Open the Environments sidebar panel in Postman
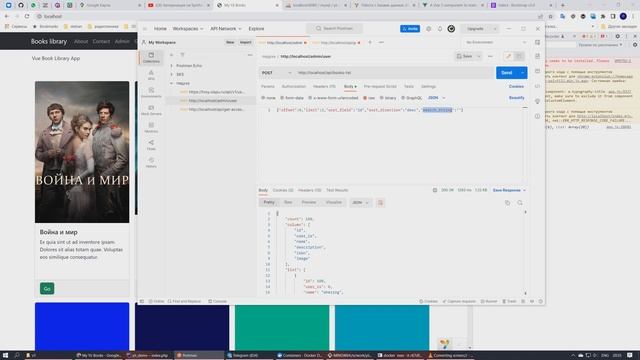Screen dimensions: 640x360 [151, 92]
